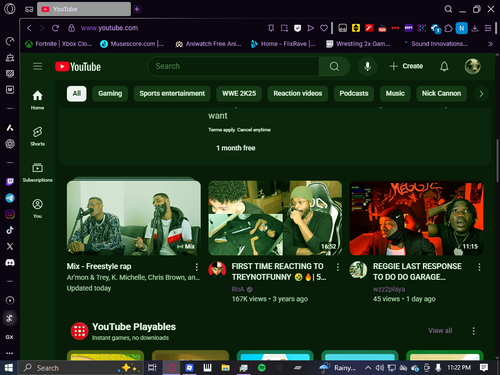The height and width of the screenshot is (375, 500).
Task: Click the 1 month free button
Action: pos(236,148)
